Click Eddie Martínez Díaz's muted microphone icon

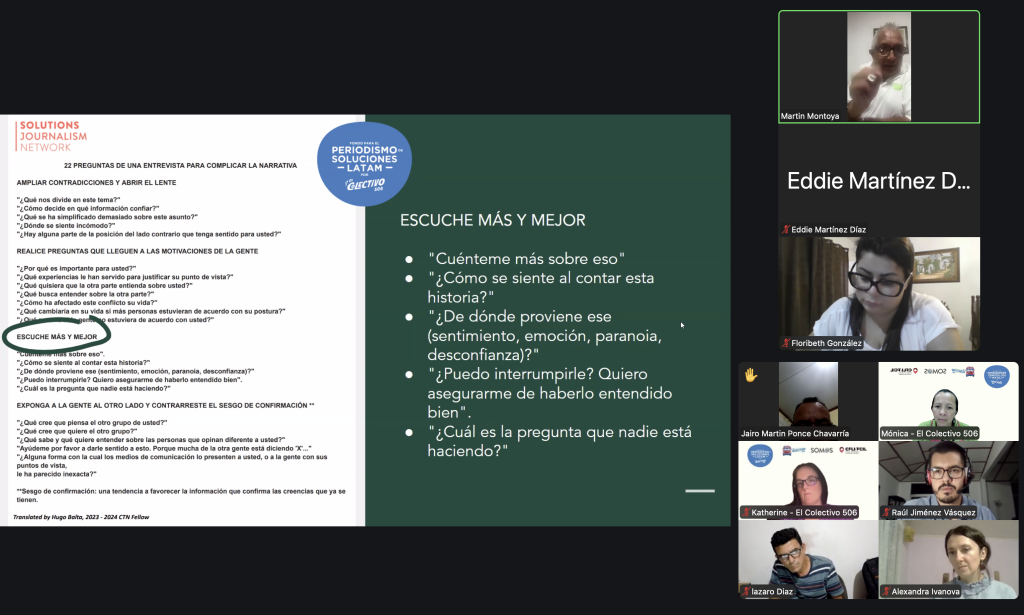pos(785,230)
